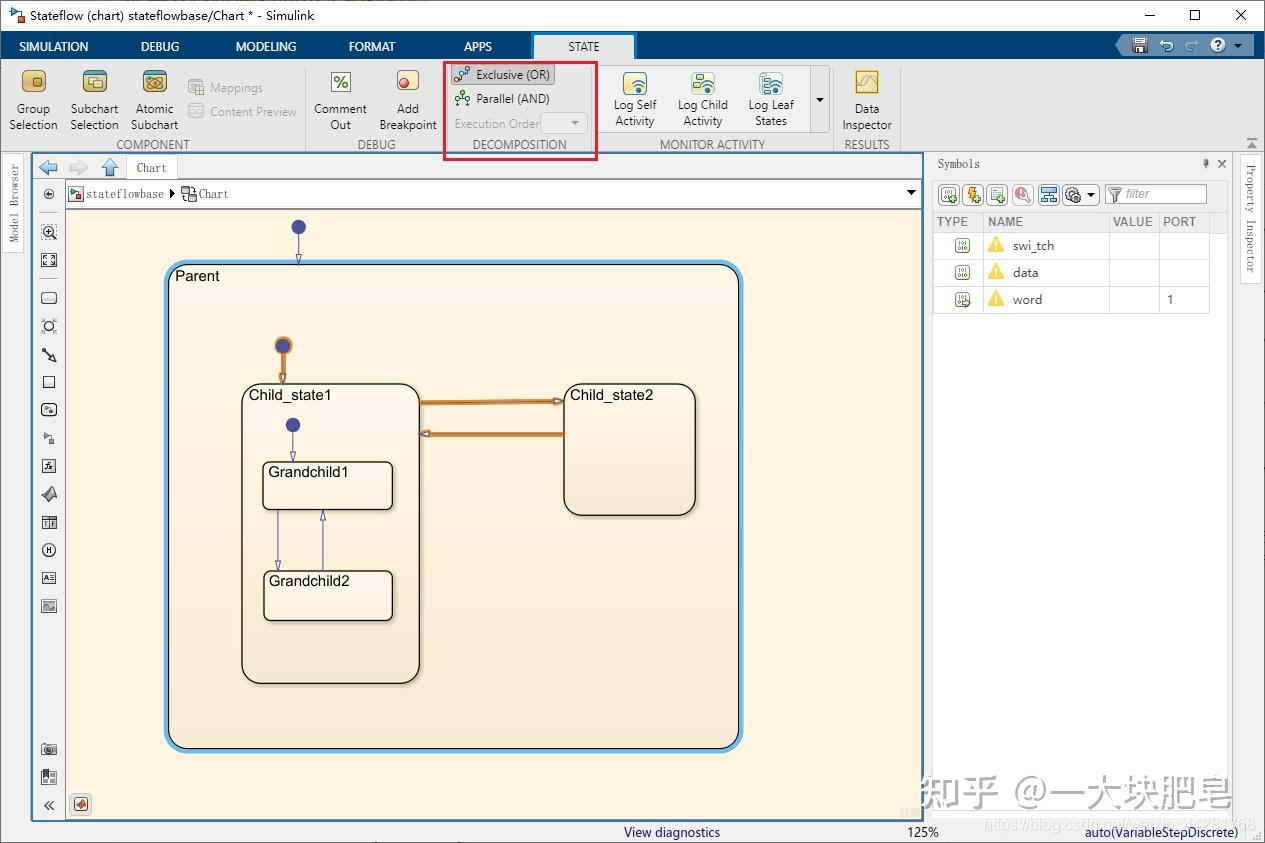Screen dimensions: 1265x843
Task: Select the Image tool in the palette
Action: (49, 606)
